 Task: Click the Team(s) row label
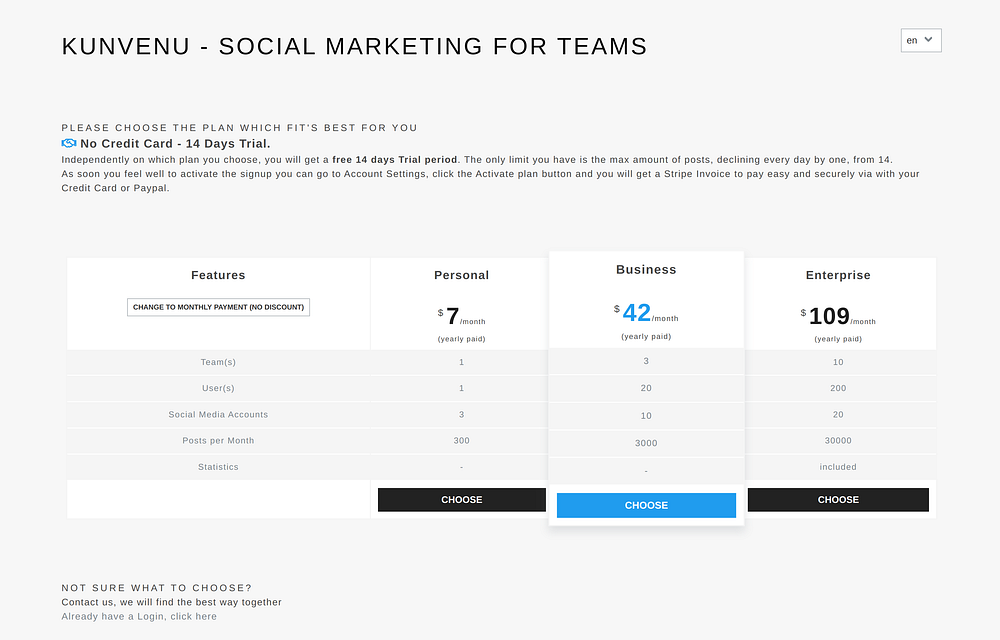coord(218,362)
